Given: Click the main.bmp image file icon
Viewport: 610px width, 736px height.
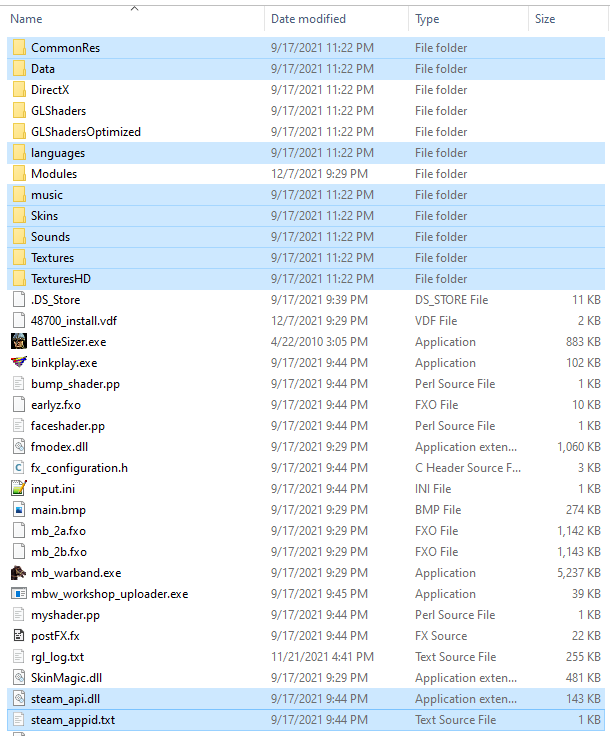Looking at the screenshot, I should pos(19,510).
